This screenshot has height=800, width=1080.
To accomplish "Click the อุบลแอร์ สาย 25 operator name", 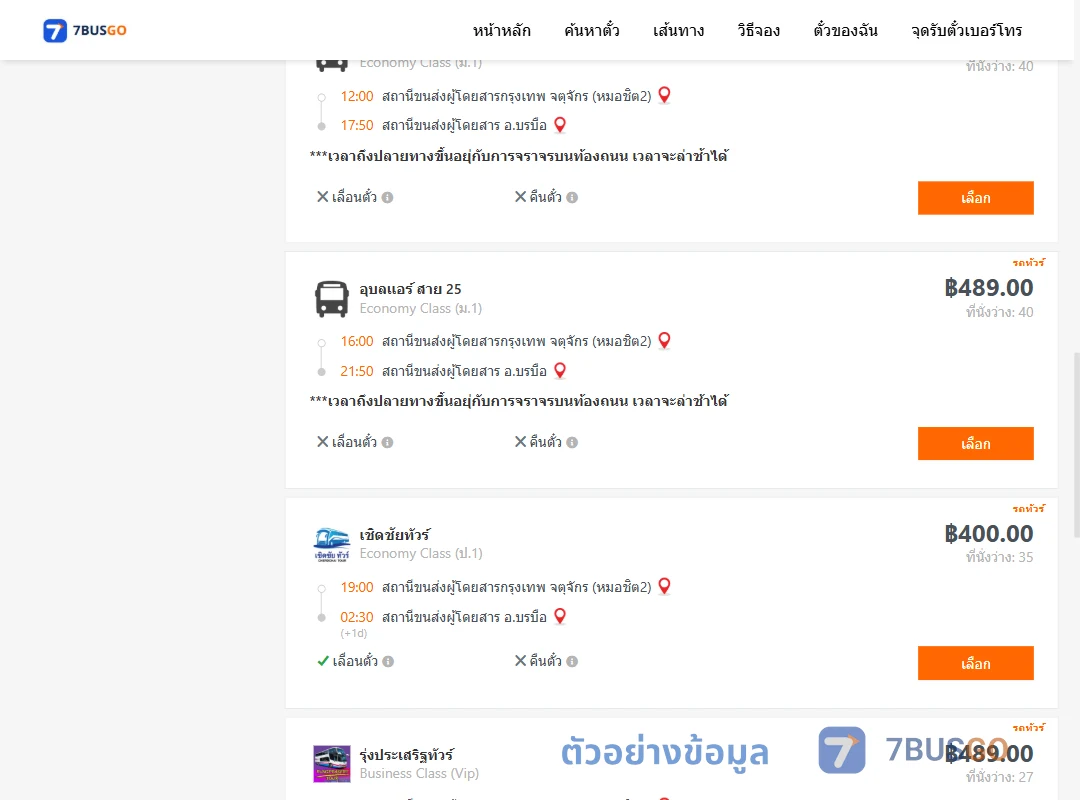I will (x=411, y=289).
